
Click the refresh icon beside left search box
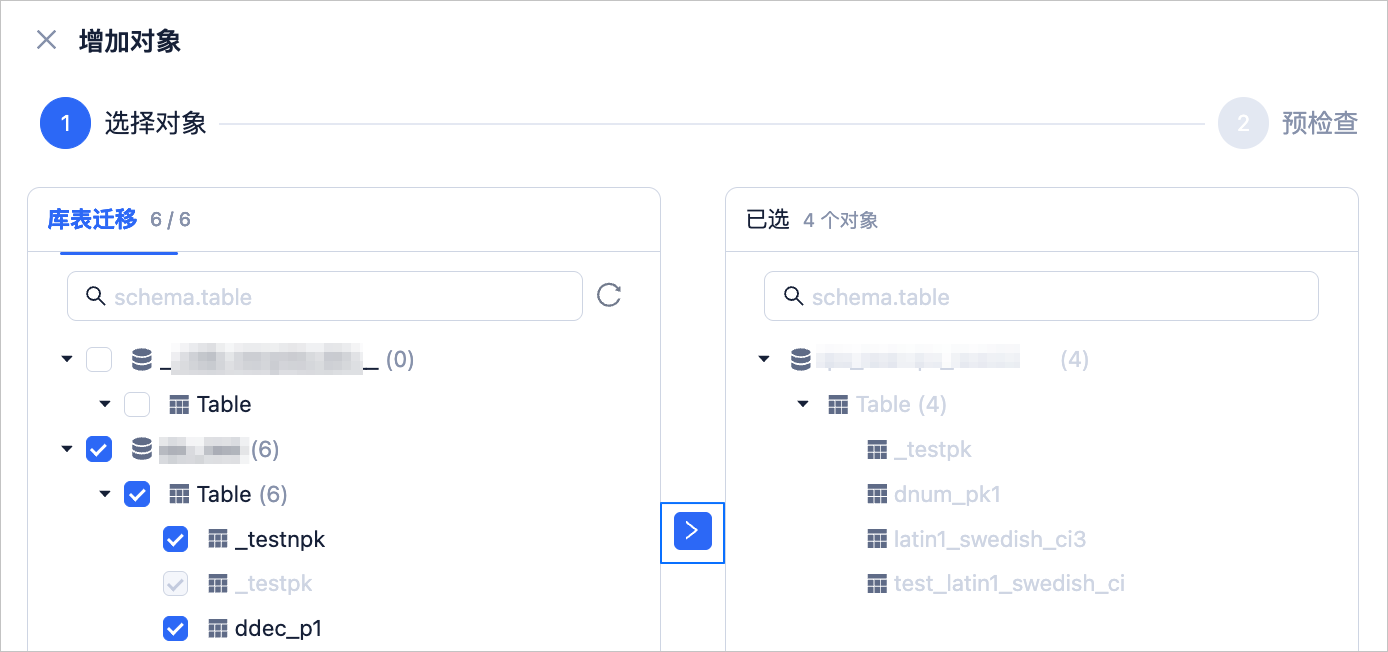point(609,295)
